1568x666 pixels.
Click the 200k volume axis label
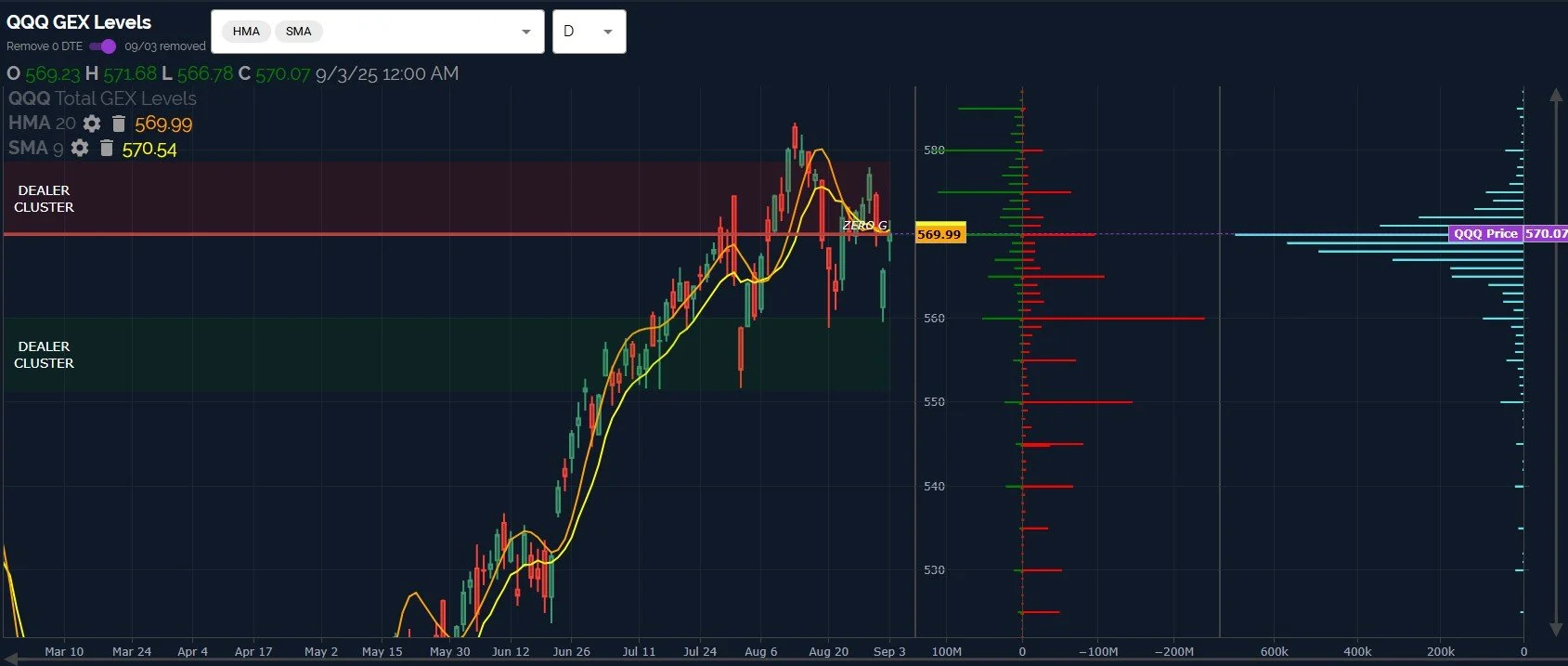[x=1441, y=651]
